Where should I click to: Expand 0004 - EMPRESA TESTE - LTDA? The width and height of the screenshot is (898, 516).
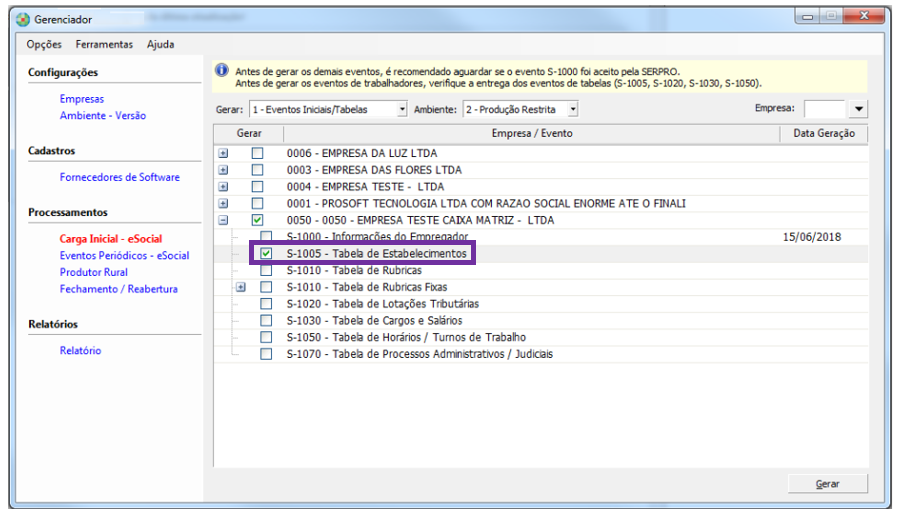(223, 187)
